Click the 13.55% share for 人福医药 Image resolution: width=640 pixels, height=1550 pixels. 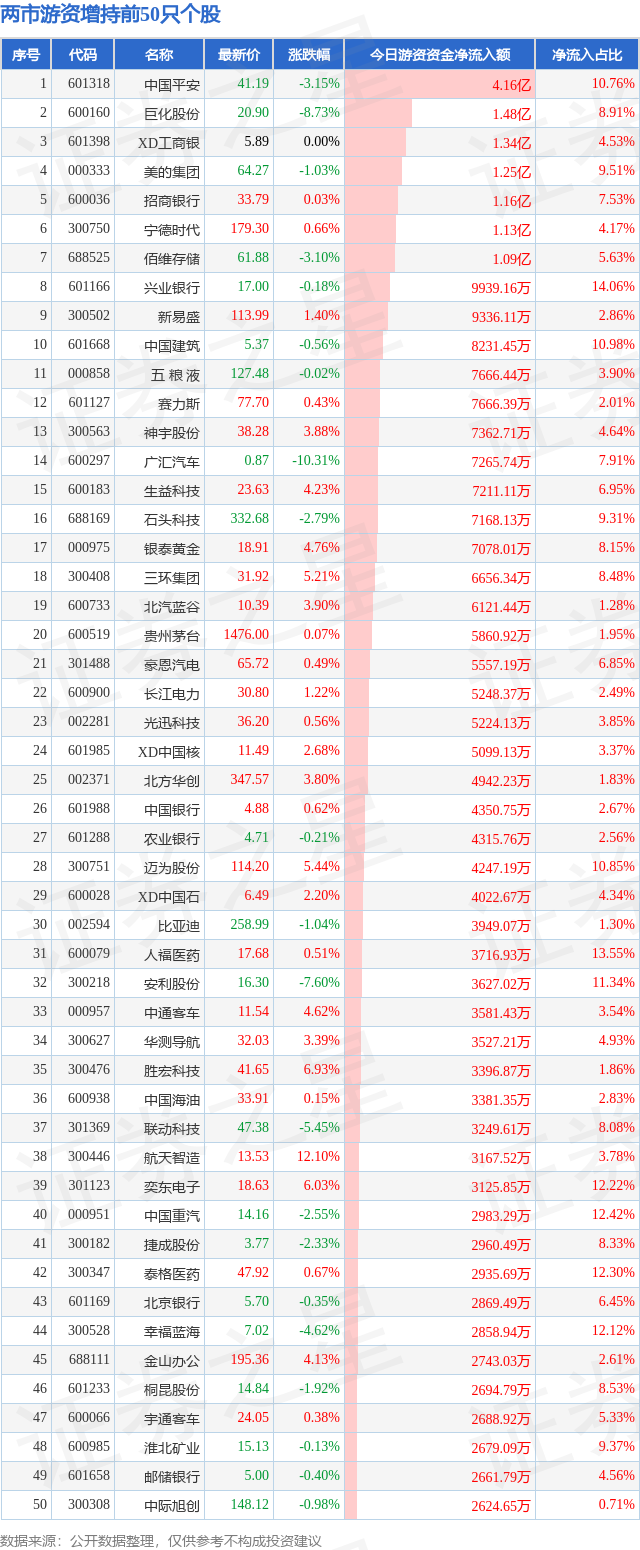pyautogui.click(x=613, y=954)
